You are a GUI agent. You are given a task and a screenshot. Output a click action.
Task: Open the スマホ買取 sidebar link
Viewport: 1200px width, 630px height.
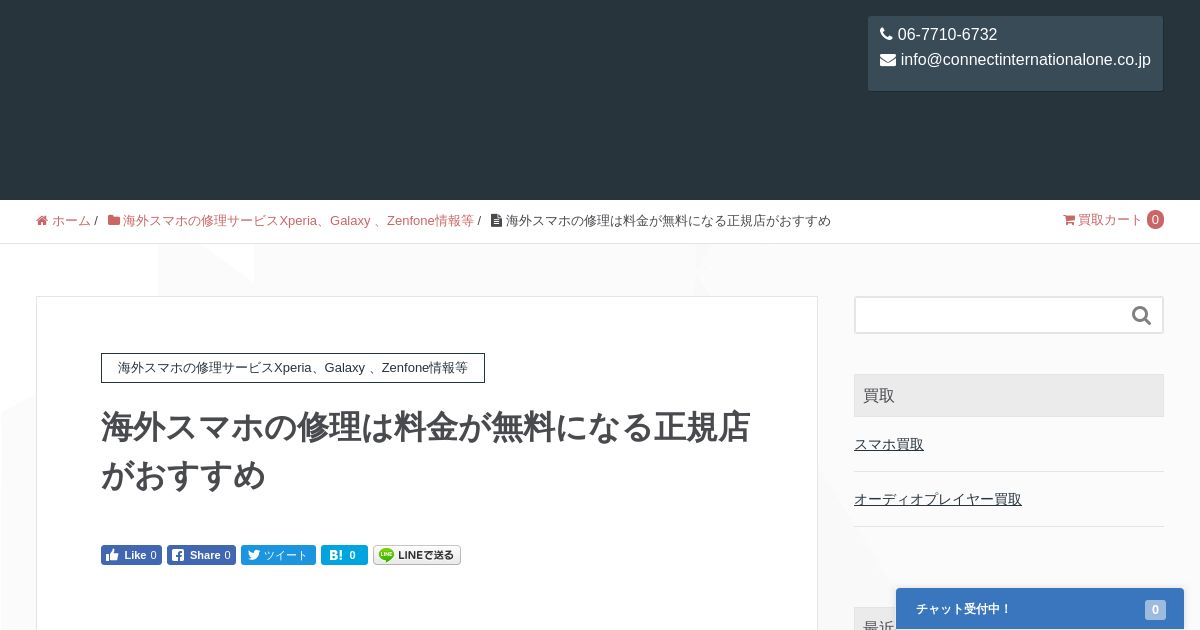click(x=889, y=445)
